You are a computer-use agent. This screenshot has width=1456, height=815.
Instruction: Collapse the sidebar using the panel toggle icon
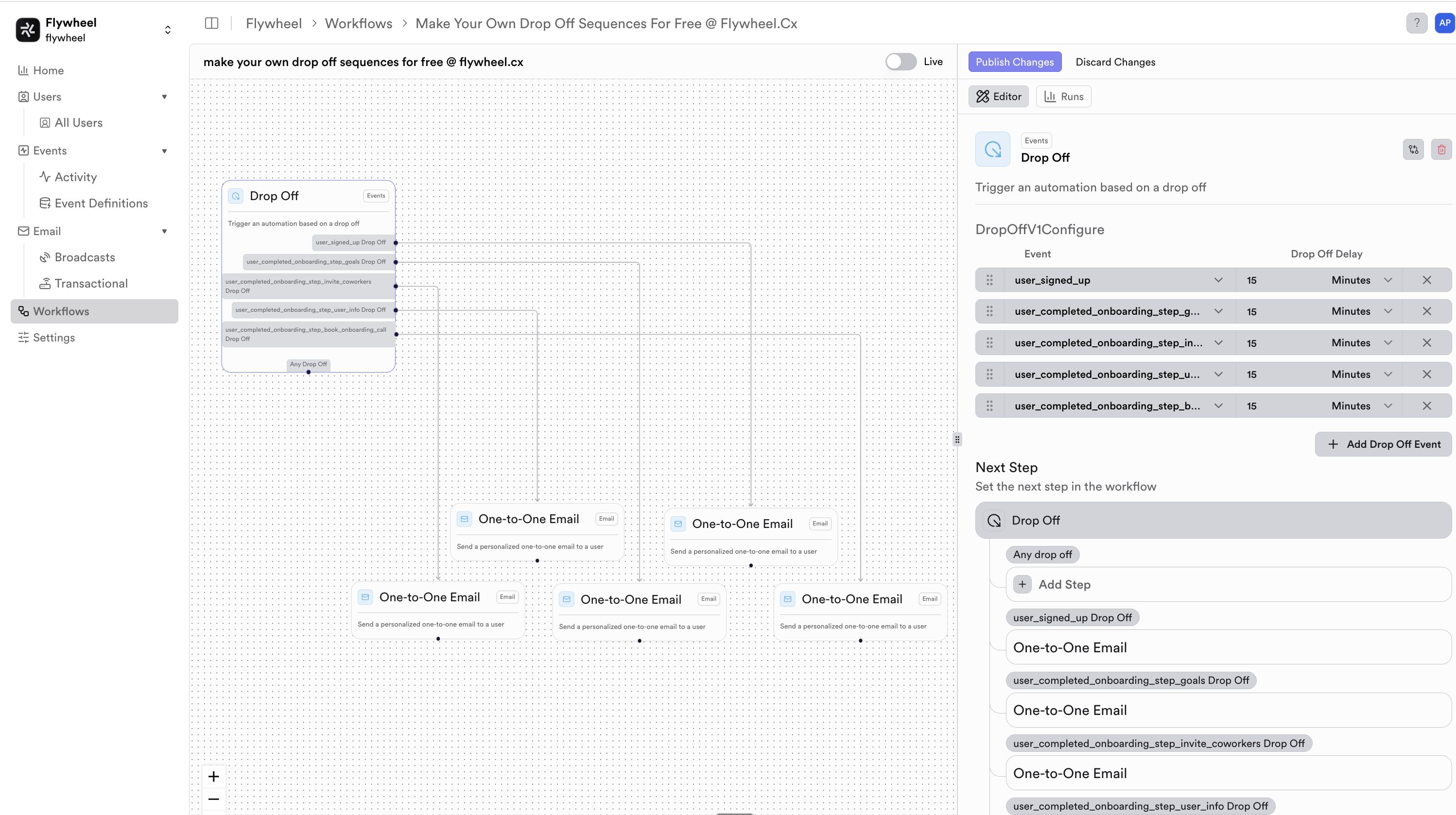pyautogui.click(x=211, y=23)
